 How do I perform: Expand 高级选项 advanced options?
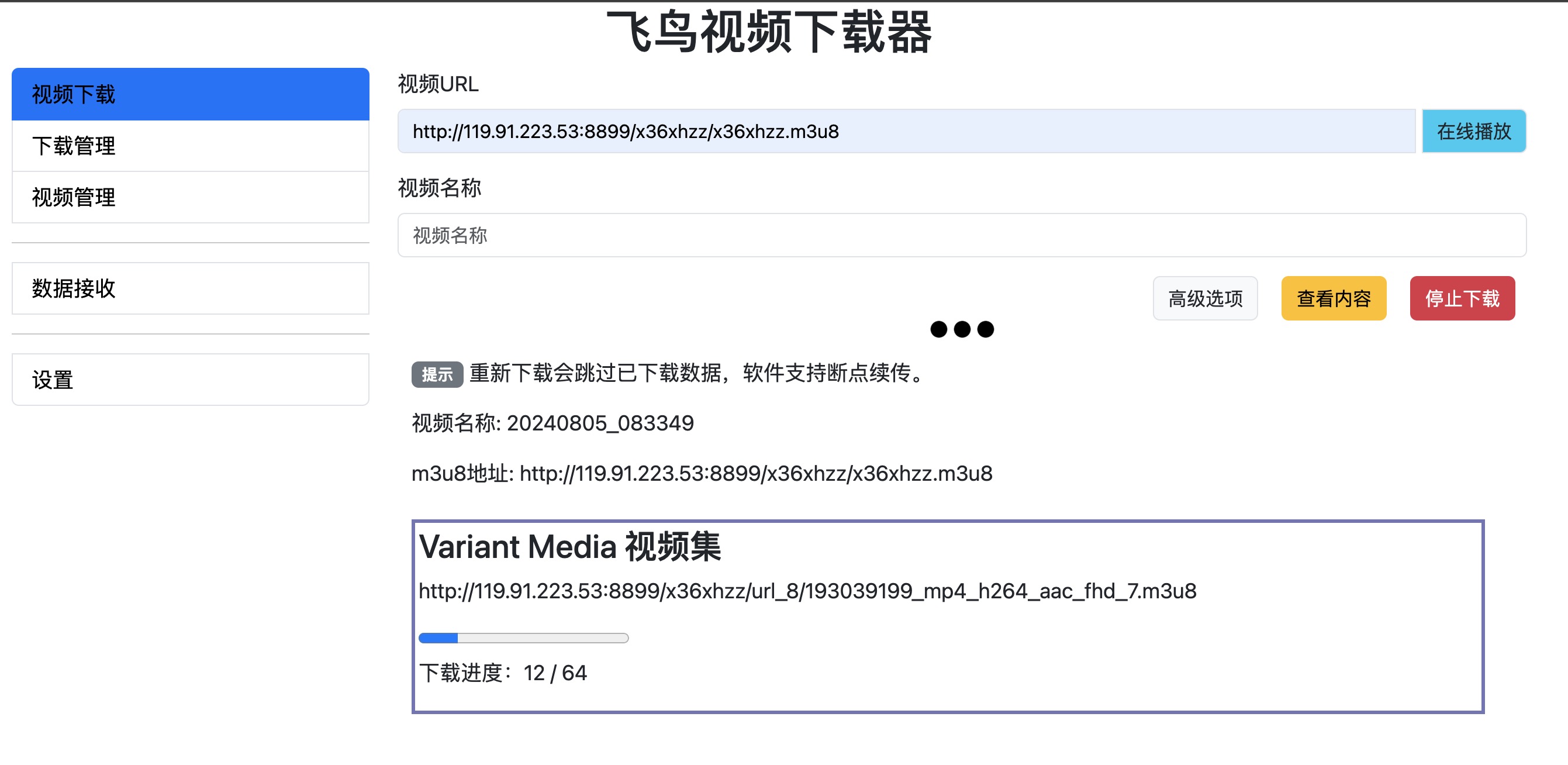(x=1204, y=298)
